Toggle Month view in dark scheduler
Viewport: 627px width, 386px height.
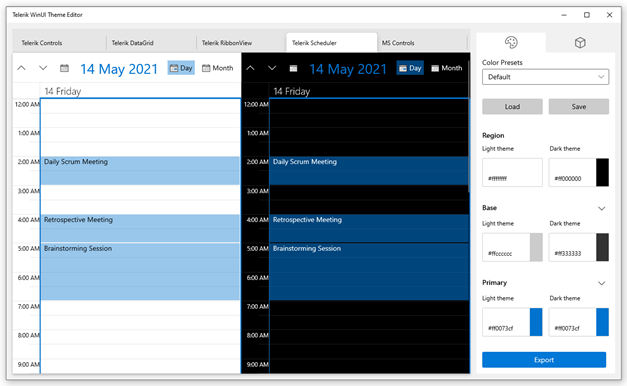[x=447, y=68]
